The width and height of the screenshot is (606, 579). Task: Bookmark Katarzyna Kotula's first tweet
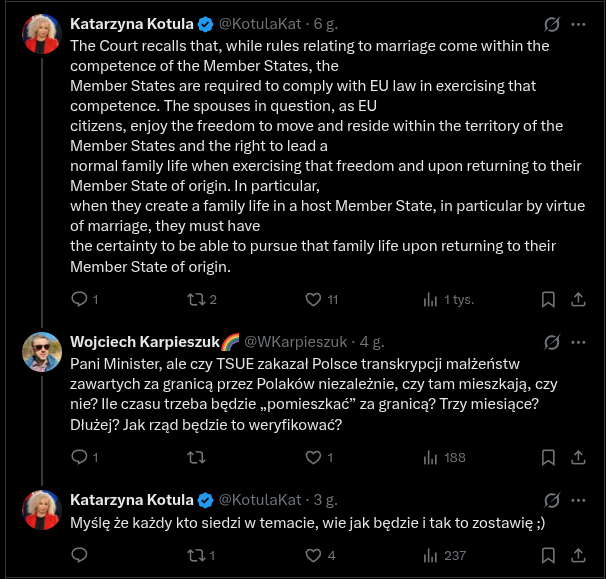[x=548, y=299]
